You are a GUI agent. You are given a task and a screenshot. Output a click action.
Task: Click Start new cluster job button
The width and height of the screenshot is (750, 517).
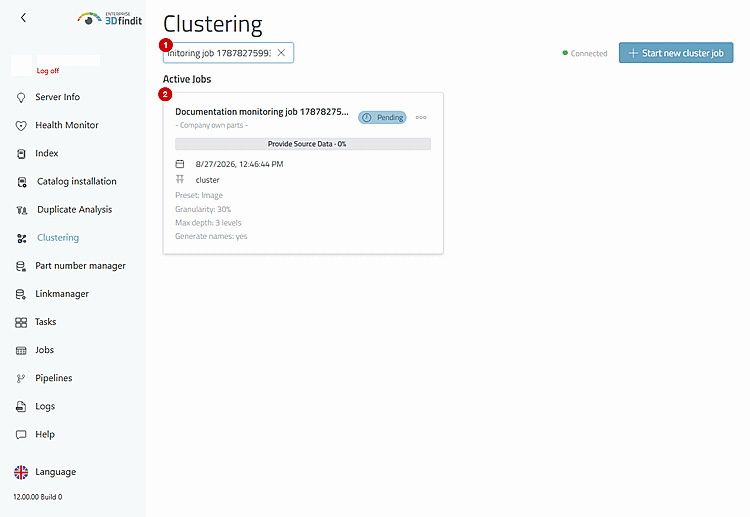(676, 53)
